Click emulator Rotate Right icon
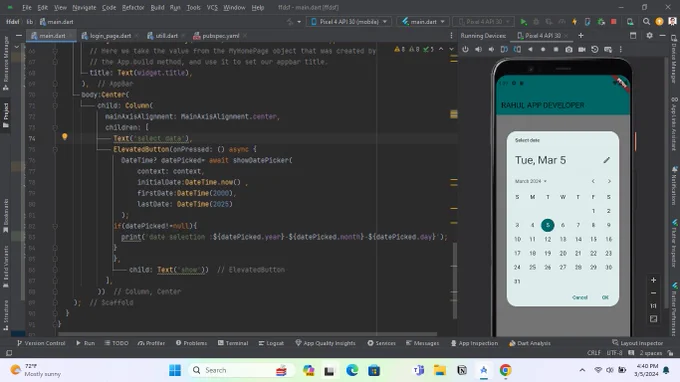Image resolution: width=680 pixels, height=382 pixels. (517, 49)
